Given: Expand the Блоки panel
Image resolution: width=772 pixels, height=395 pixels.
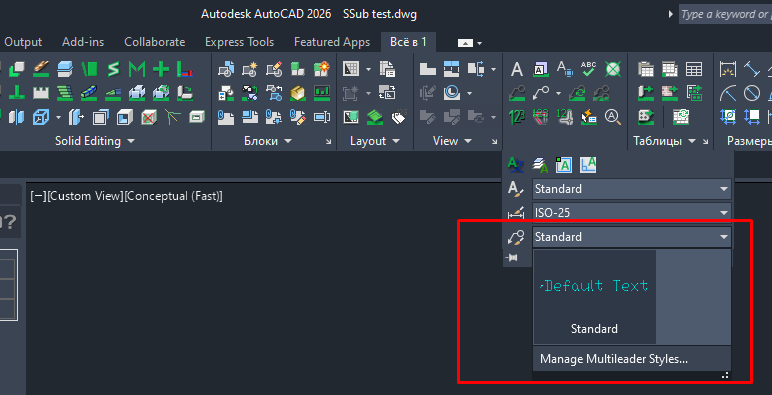Looking at the screenshot, I should [288, 141].
